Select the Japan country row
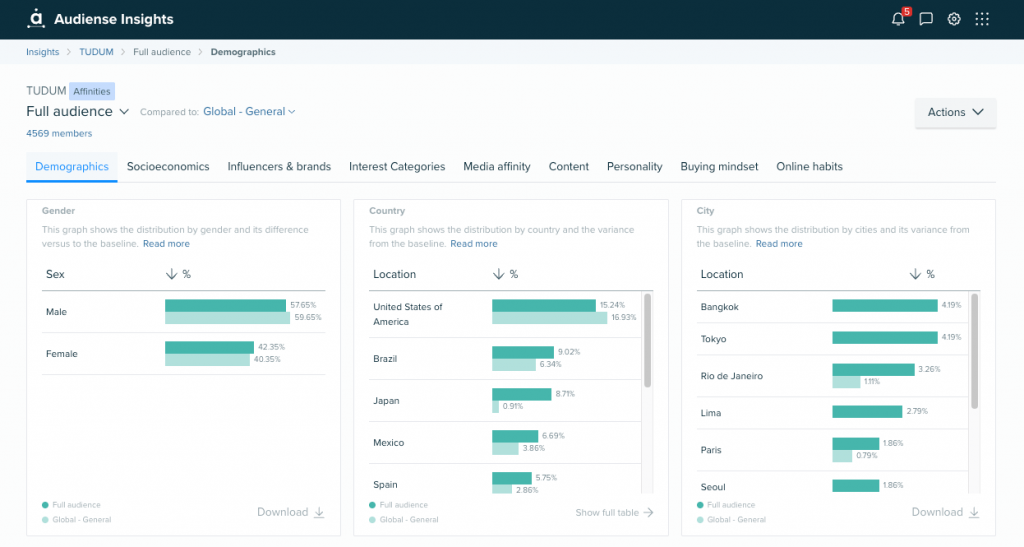The height and width of the screenshot is (547, 1024). pos(505,400)
